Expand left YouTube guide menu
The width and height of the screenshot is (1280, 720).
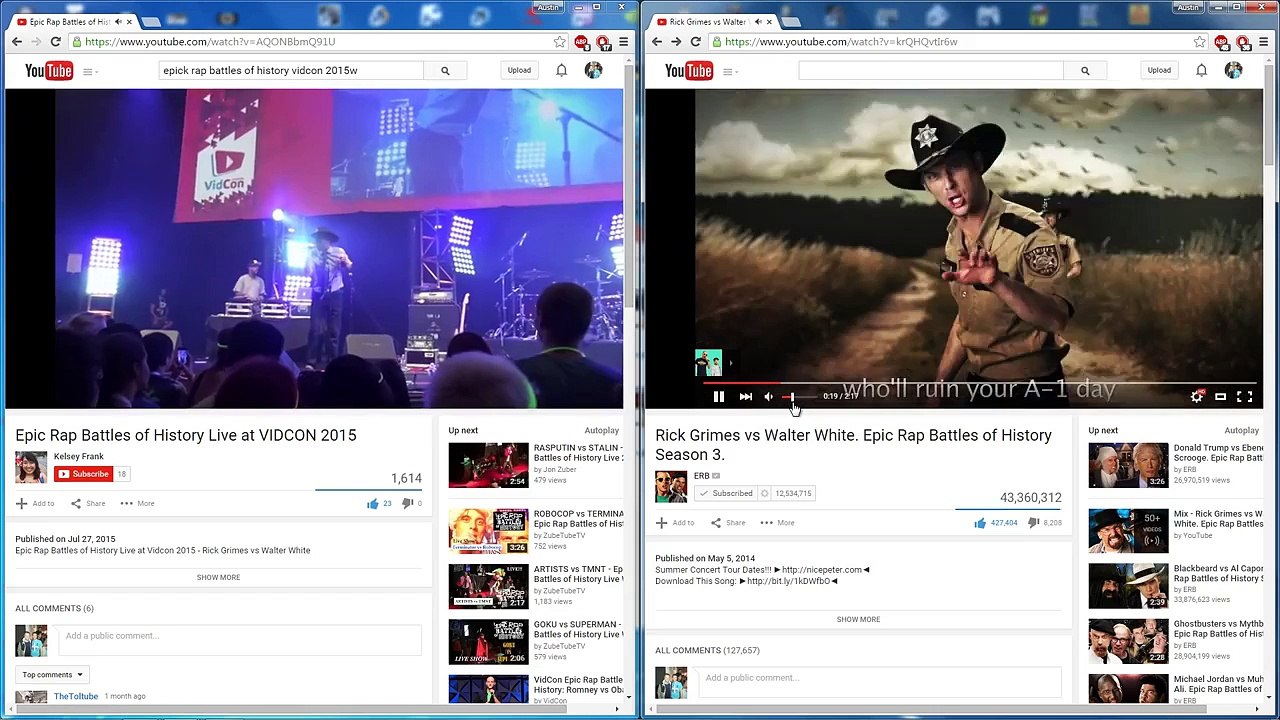click(88, 71)
